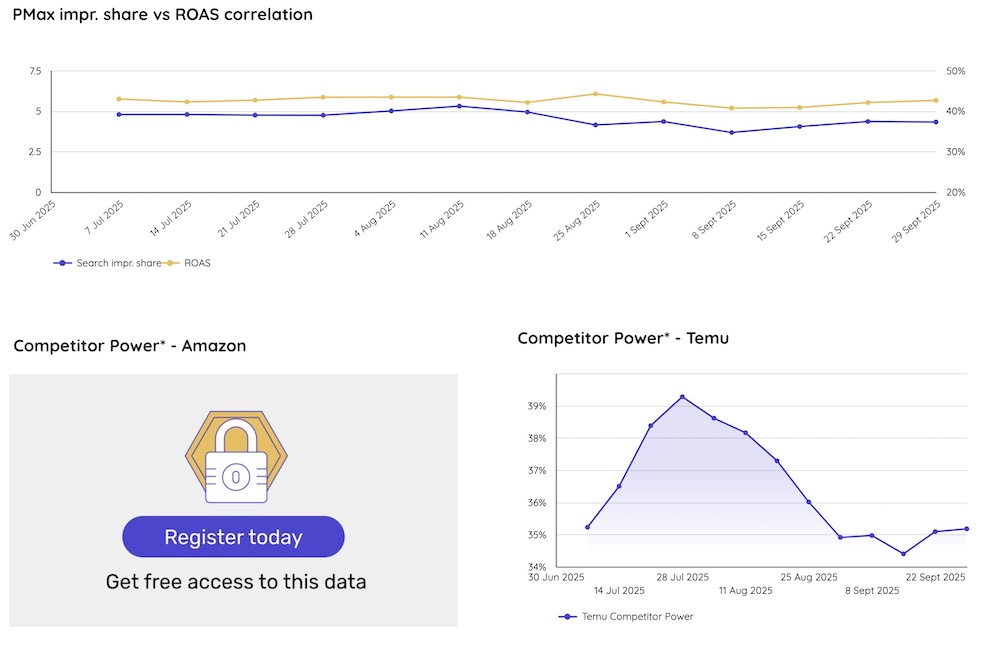Toggle the Search impr. share legend series
Image resolution: width=1000 pixels, height=645 pixels.
click(109, 263)
